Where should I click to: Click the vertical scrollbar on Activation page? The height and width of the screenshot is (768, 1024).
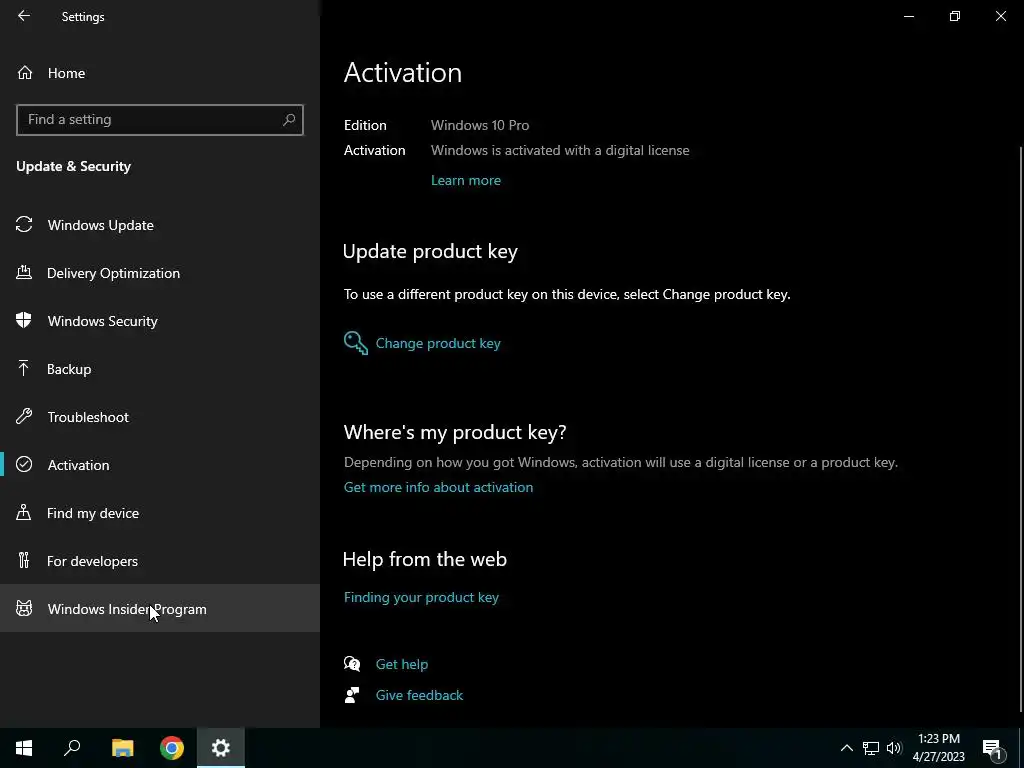pos(1020,428)
